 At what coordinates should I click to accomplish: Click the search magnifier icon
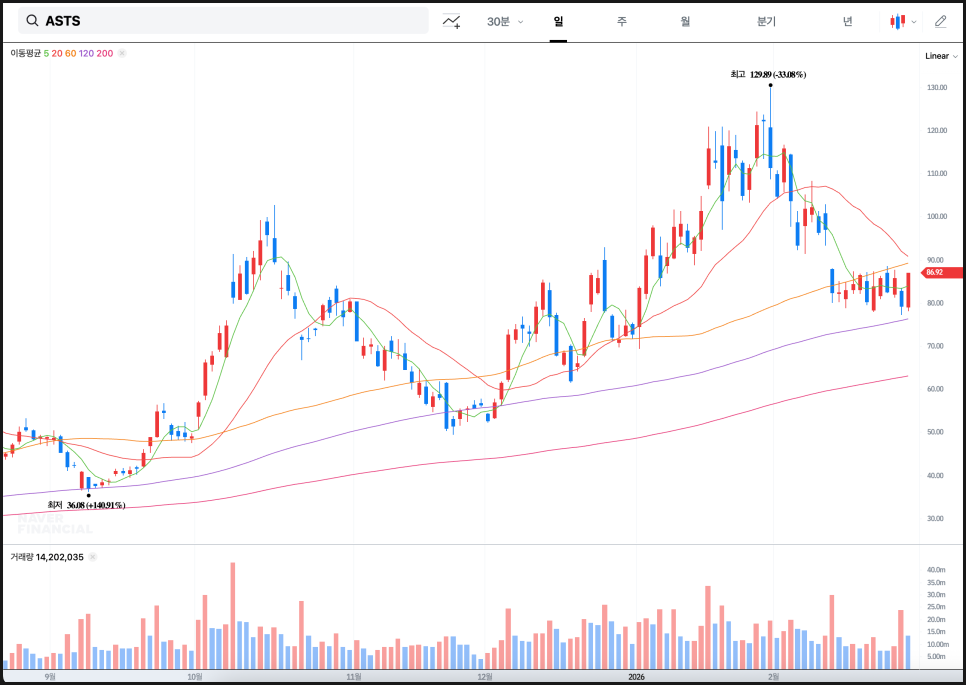(33, 21)
